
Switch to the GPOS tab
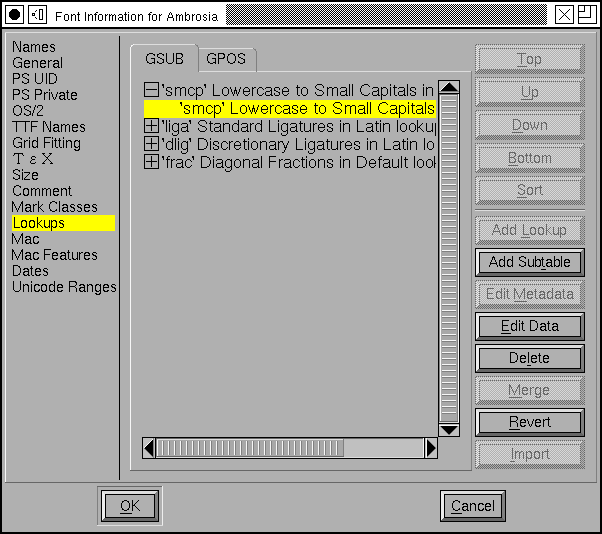(226, 59)
